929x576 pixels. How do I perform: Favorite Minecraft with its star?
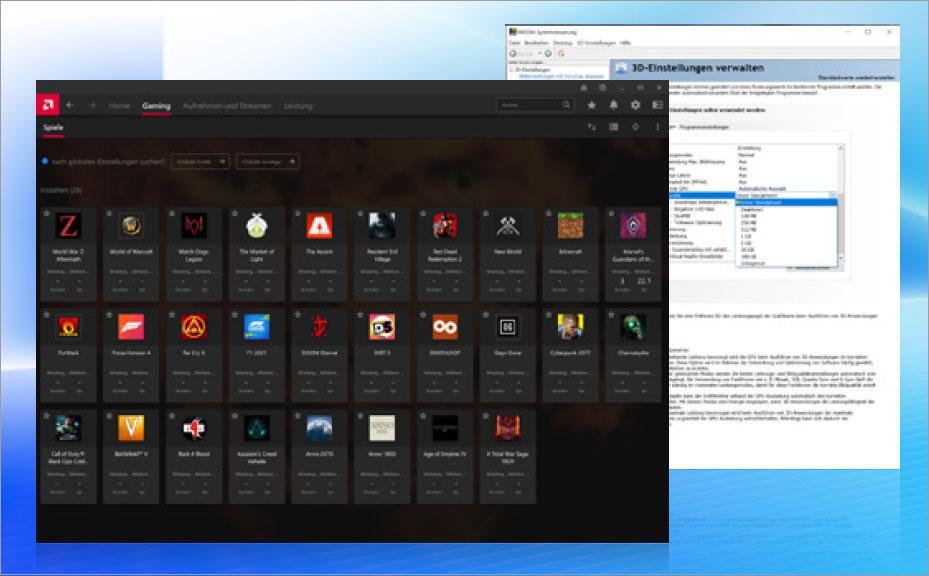[x=549, y=213]
